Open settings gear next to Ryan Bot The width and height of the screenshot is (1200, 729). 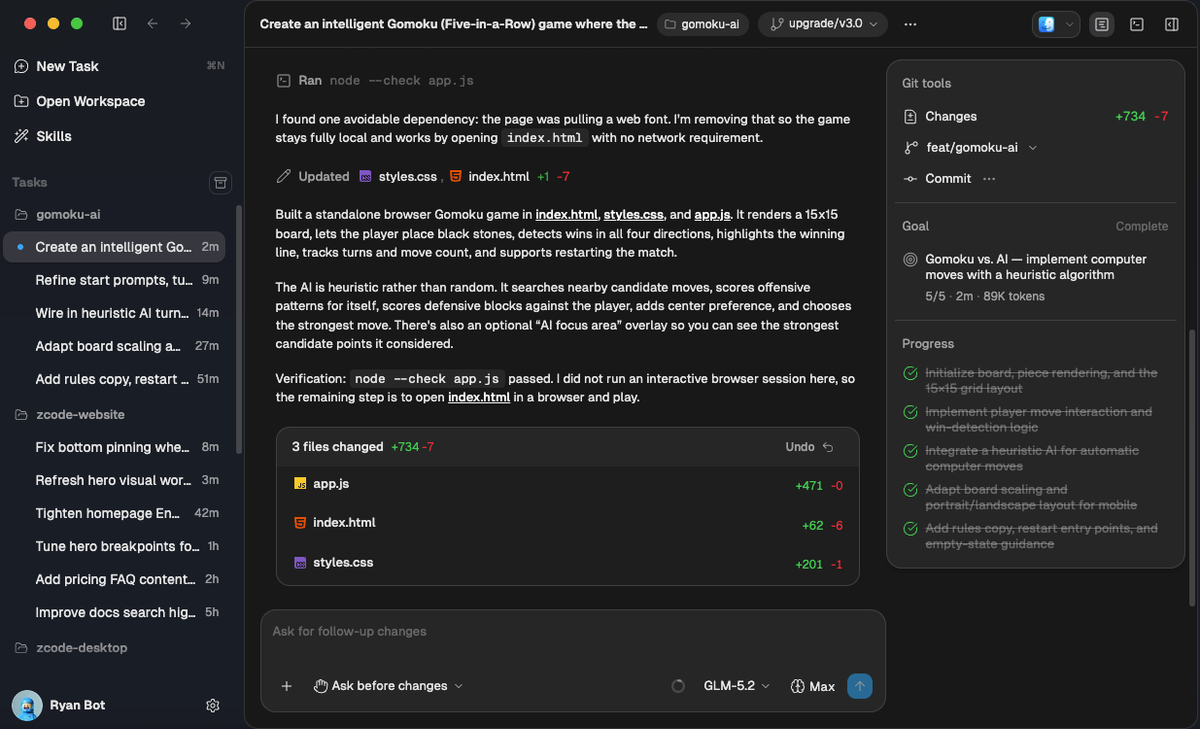click(x=212, y=705)
